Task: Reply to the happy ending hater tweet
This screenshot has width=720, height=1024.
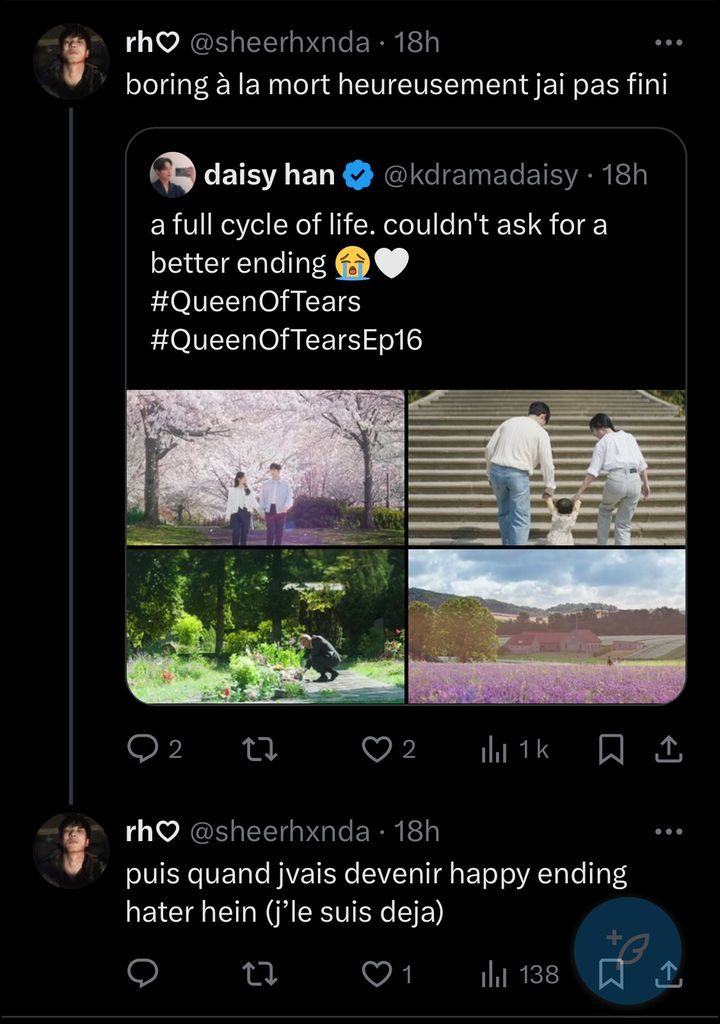Action: (x=143, y=973)
